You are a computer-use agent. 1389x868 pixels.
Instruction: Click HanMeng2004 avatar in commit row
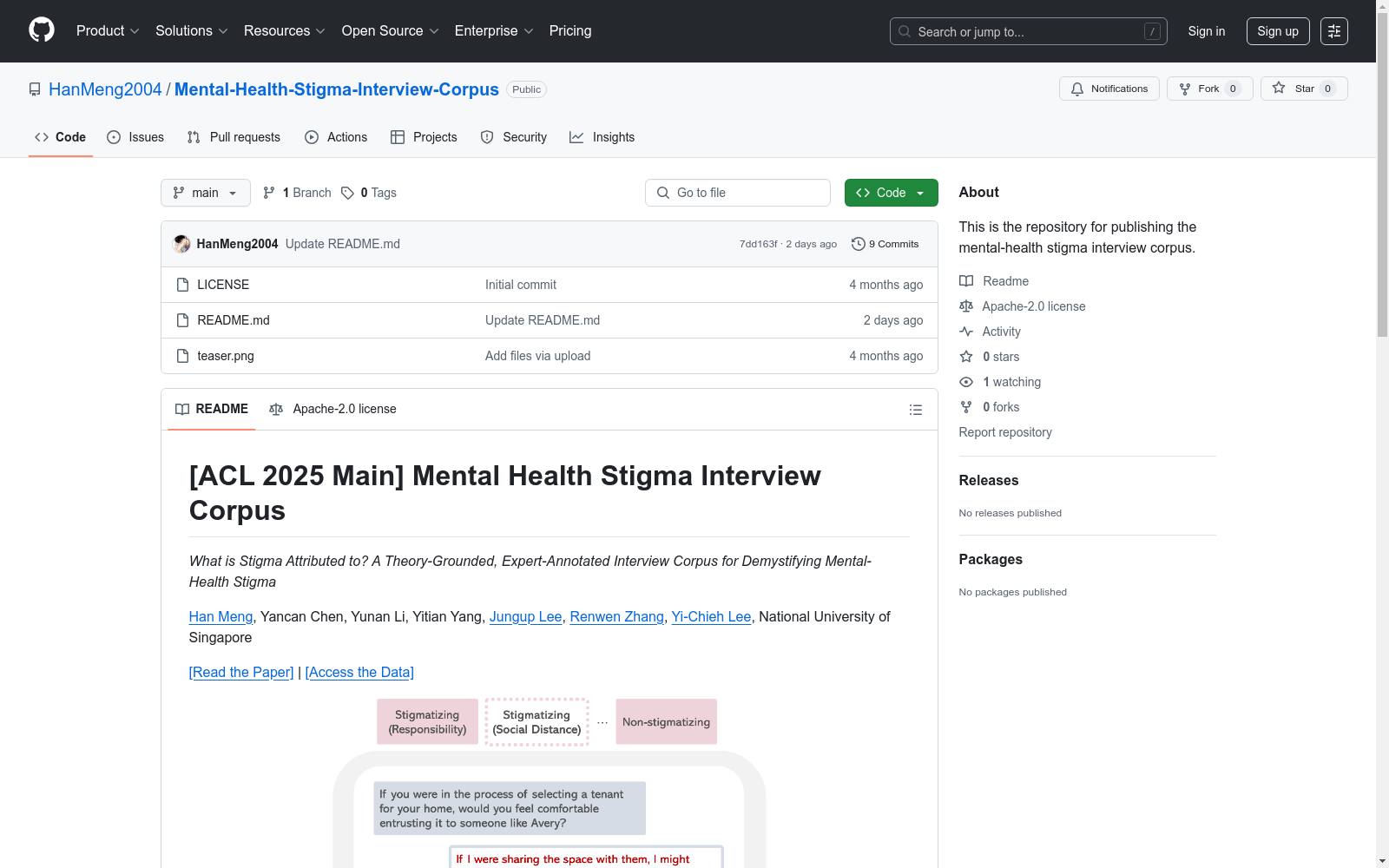tap(181, 244)
